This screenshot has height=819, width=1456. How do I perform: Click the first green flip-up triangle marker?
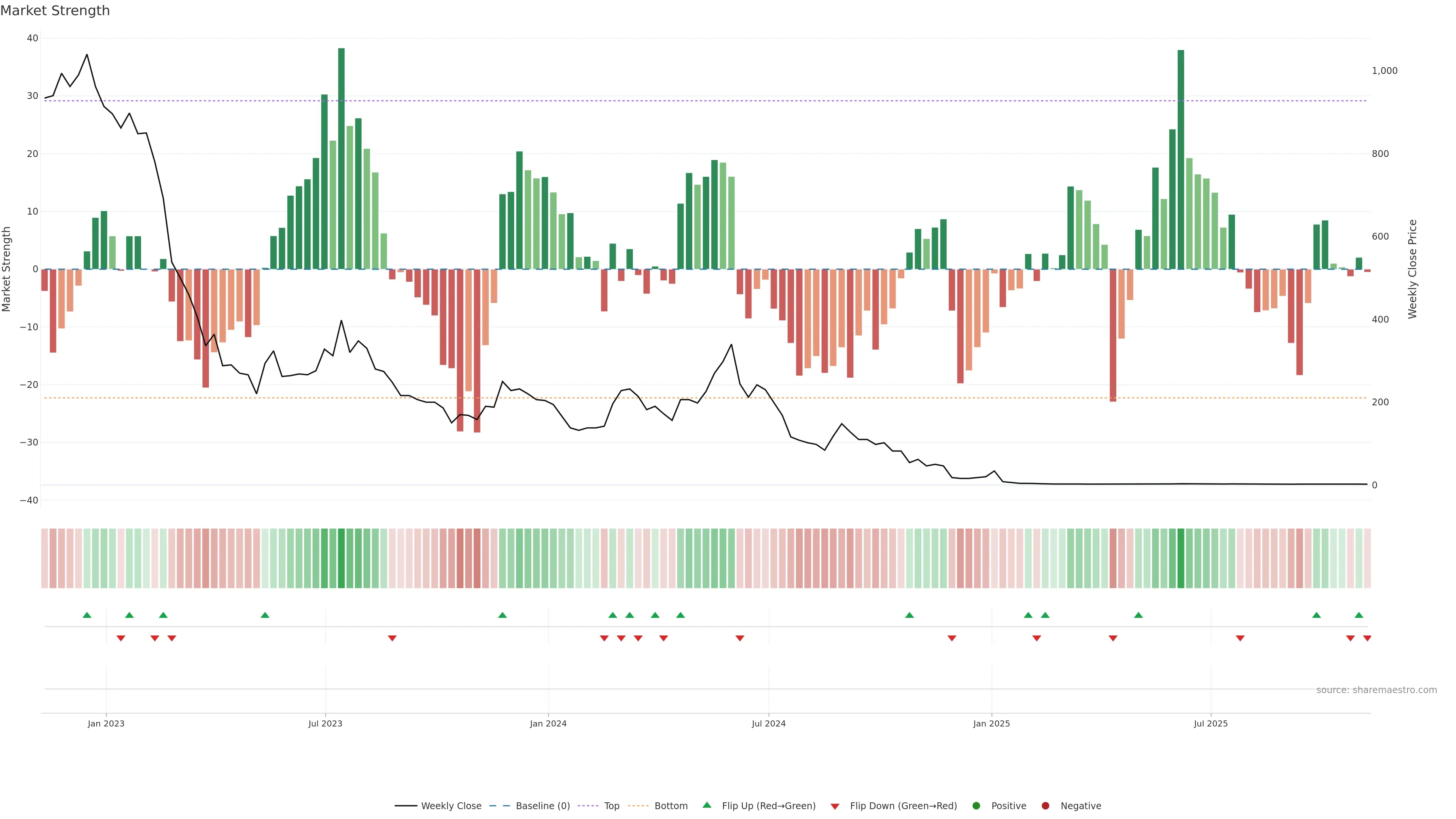pos(87,615)
